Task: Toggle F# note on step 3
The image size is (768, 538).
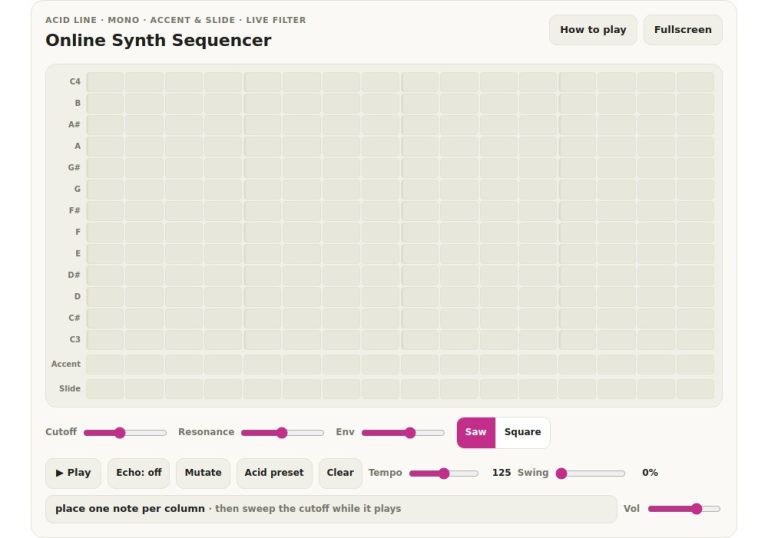Action: 184,211
